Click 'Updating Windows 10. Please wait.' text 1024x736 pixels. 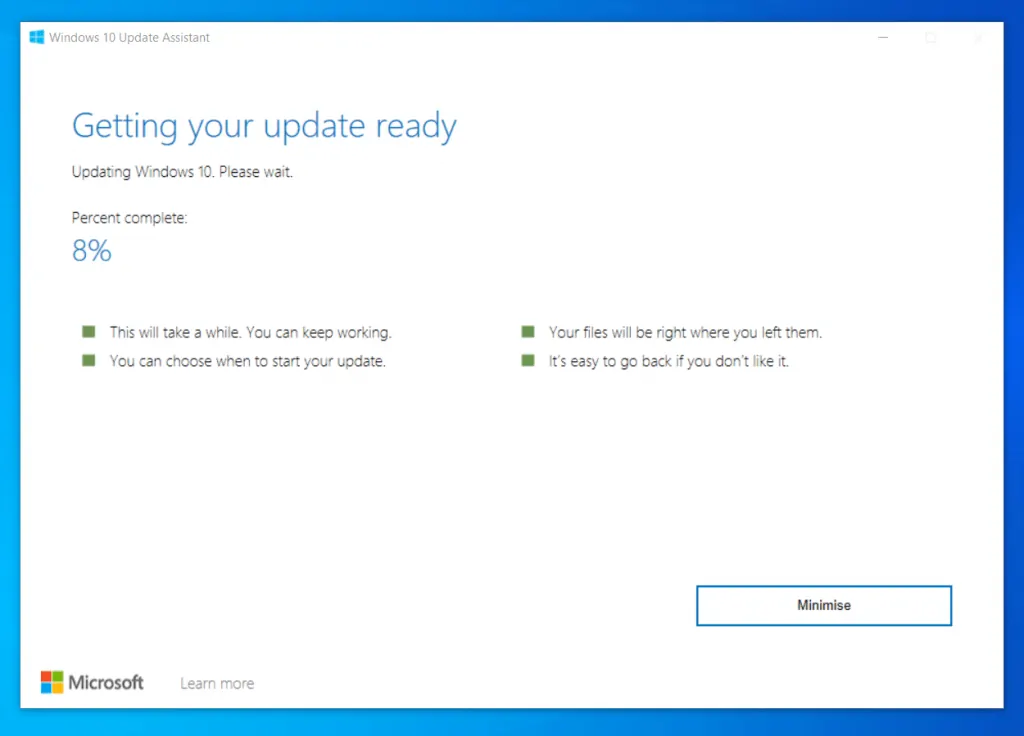point(182,172)
